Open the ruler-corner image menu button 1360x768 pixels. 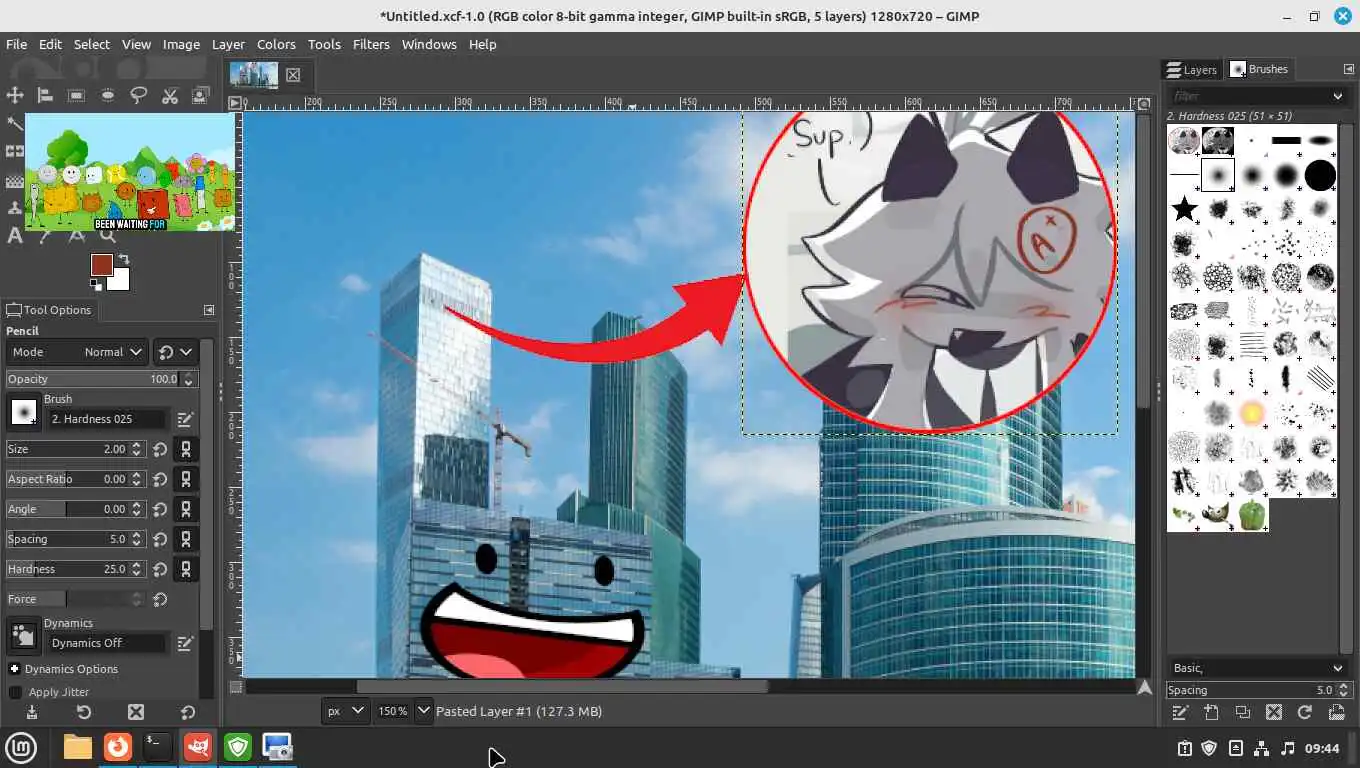[x=235, y=103]
